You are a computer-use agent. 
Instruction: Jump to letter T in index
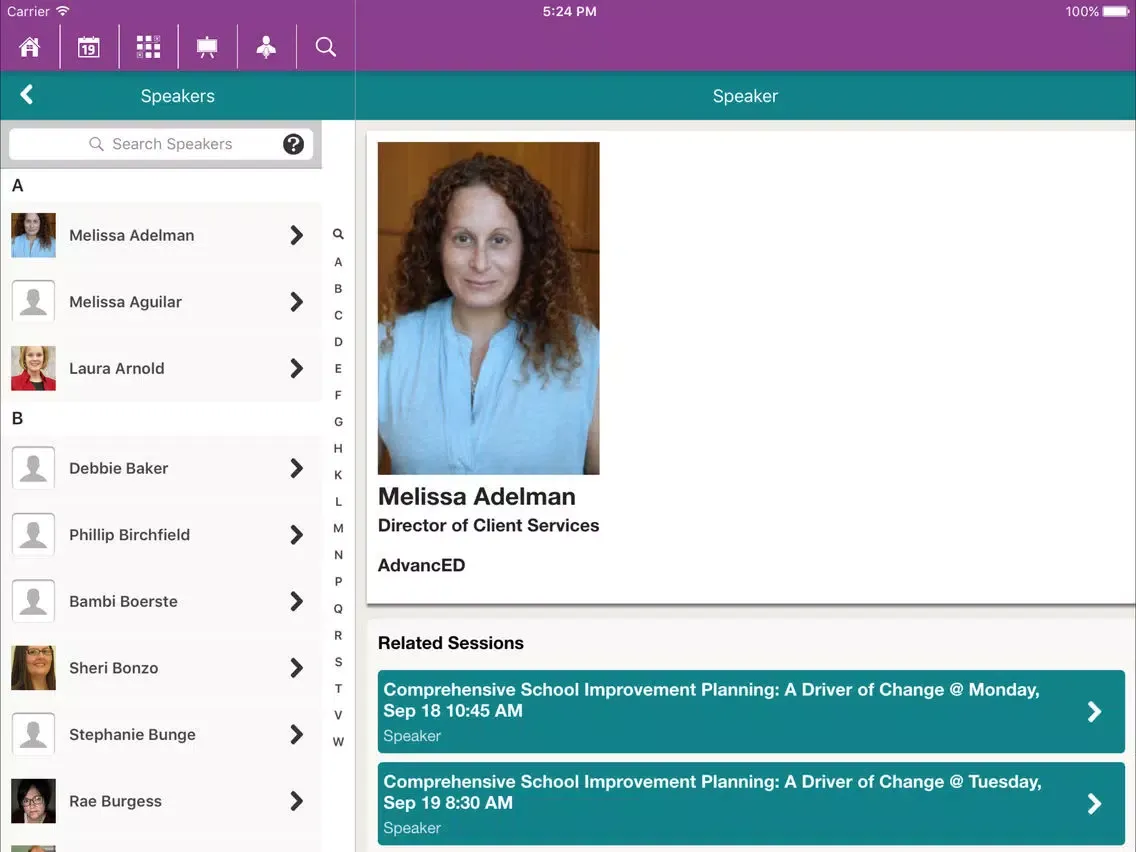(338, 689)
